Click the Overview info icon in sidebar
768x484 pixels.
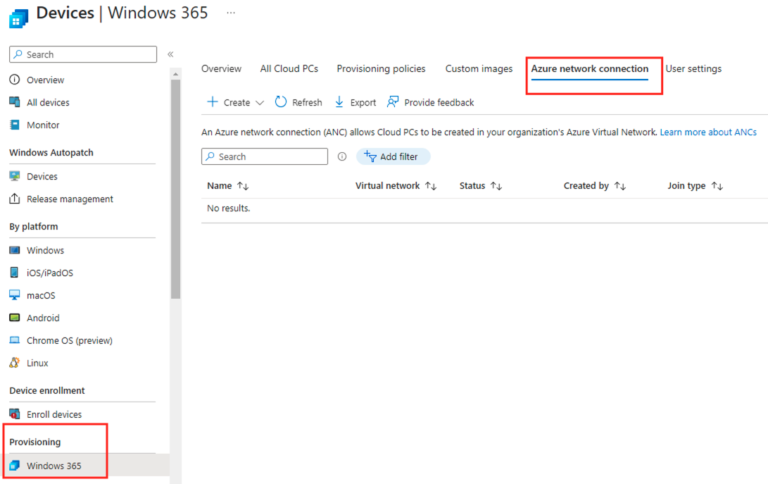[x=15, y=79]
